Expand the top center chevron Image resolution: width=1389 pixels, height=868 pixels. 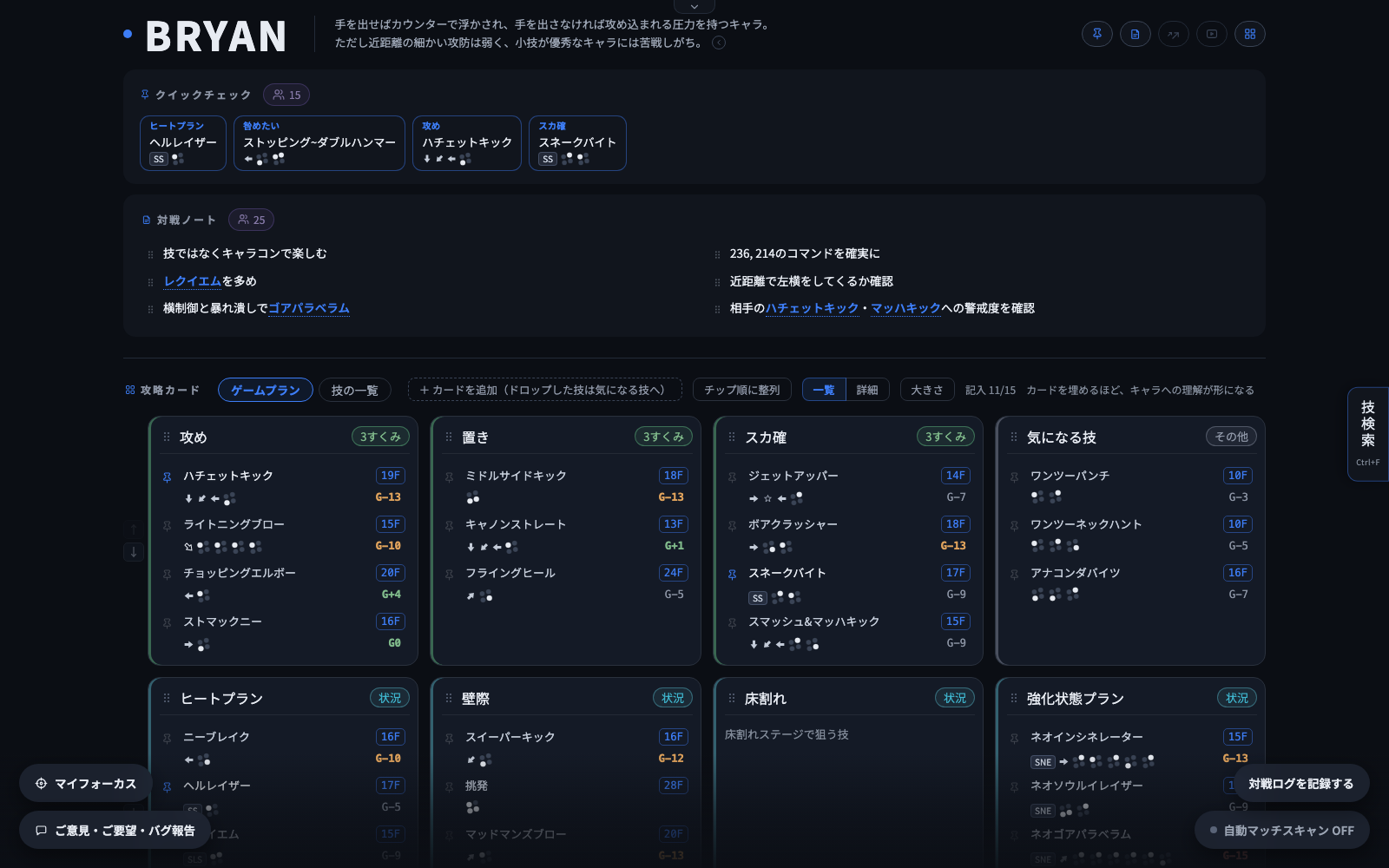[694, 6]
